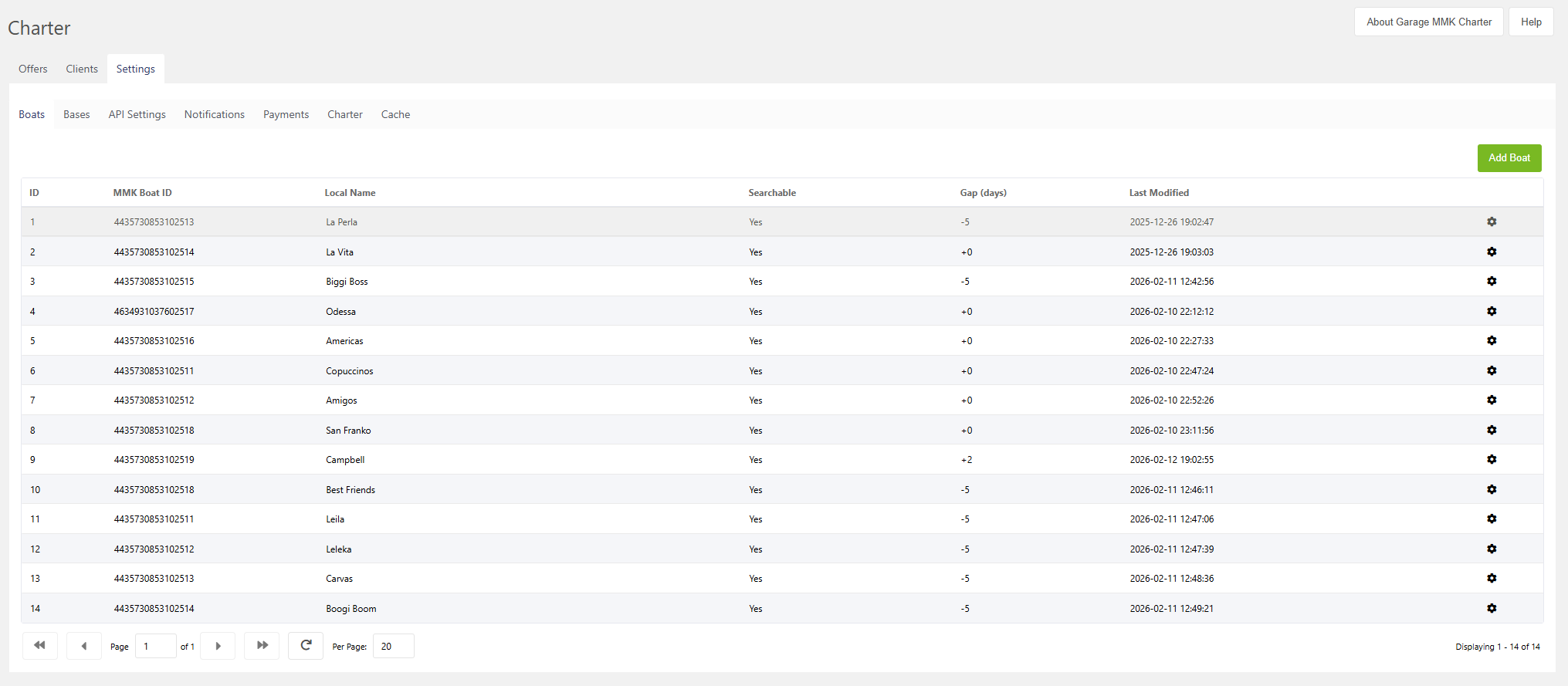1568x686 pixels.
Task: Go to the next page arrow
Action: [x=218, y=646]
